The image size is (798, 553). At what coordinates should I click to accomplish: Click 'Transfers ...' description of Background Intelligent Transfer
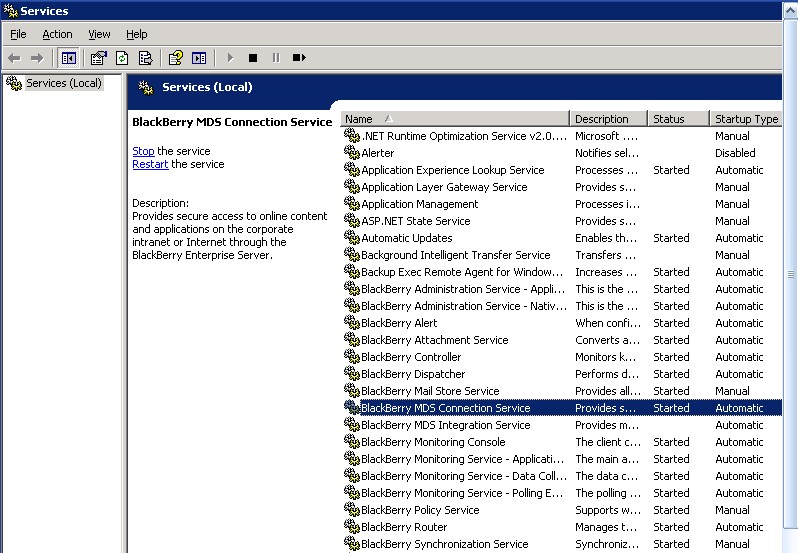point(606,255)
